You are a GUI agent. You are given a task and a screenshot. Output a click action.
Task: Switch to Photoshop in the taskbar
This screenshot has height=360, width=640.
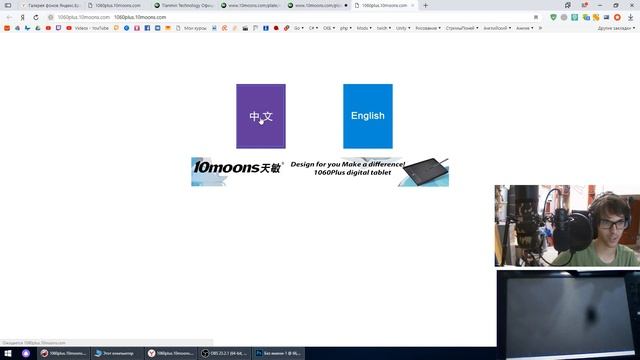tap(278, 353)
